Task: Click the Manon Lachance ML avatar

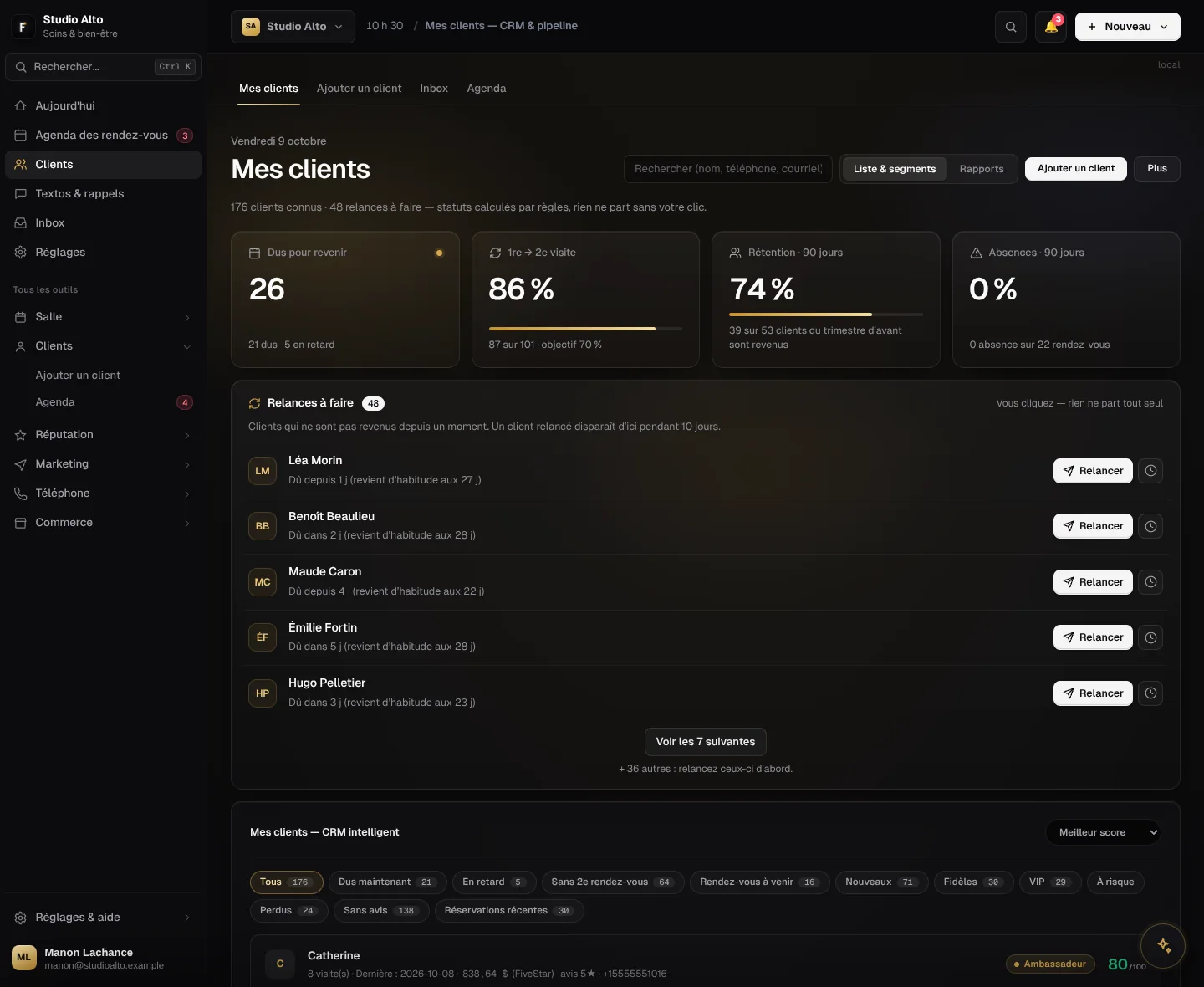Action: click(24, 958)
